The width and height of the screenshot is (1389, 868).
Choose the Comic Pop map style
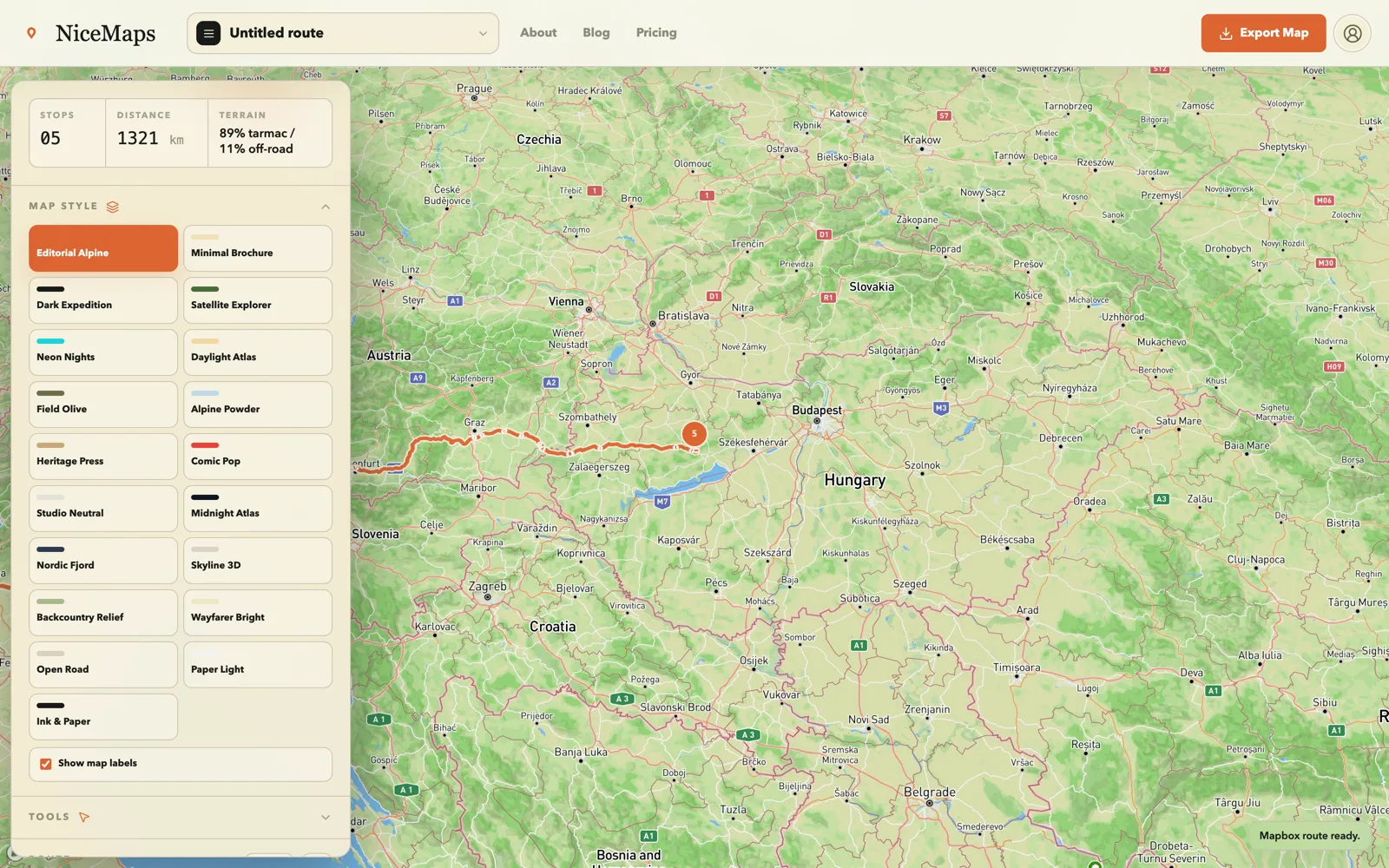258,457
